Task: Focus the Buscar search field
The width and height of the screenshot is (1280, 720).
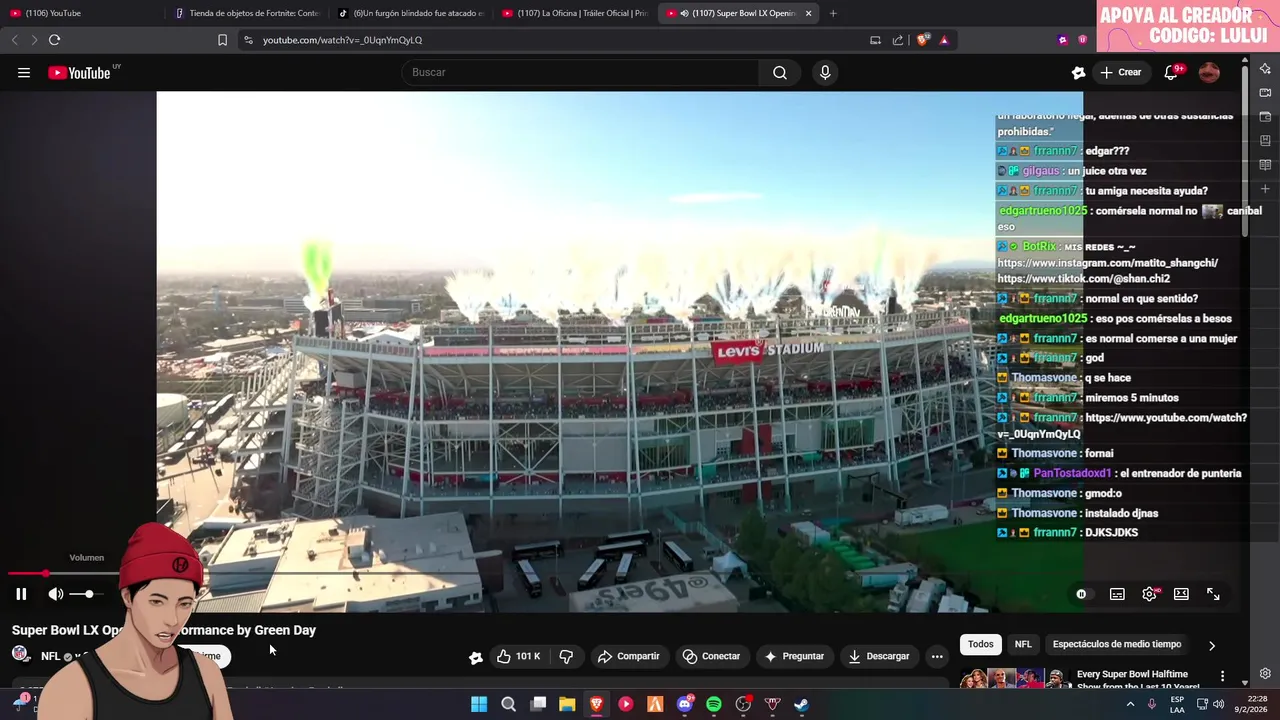Action: click(x=580, y=72)
